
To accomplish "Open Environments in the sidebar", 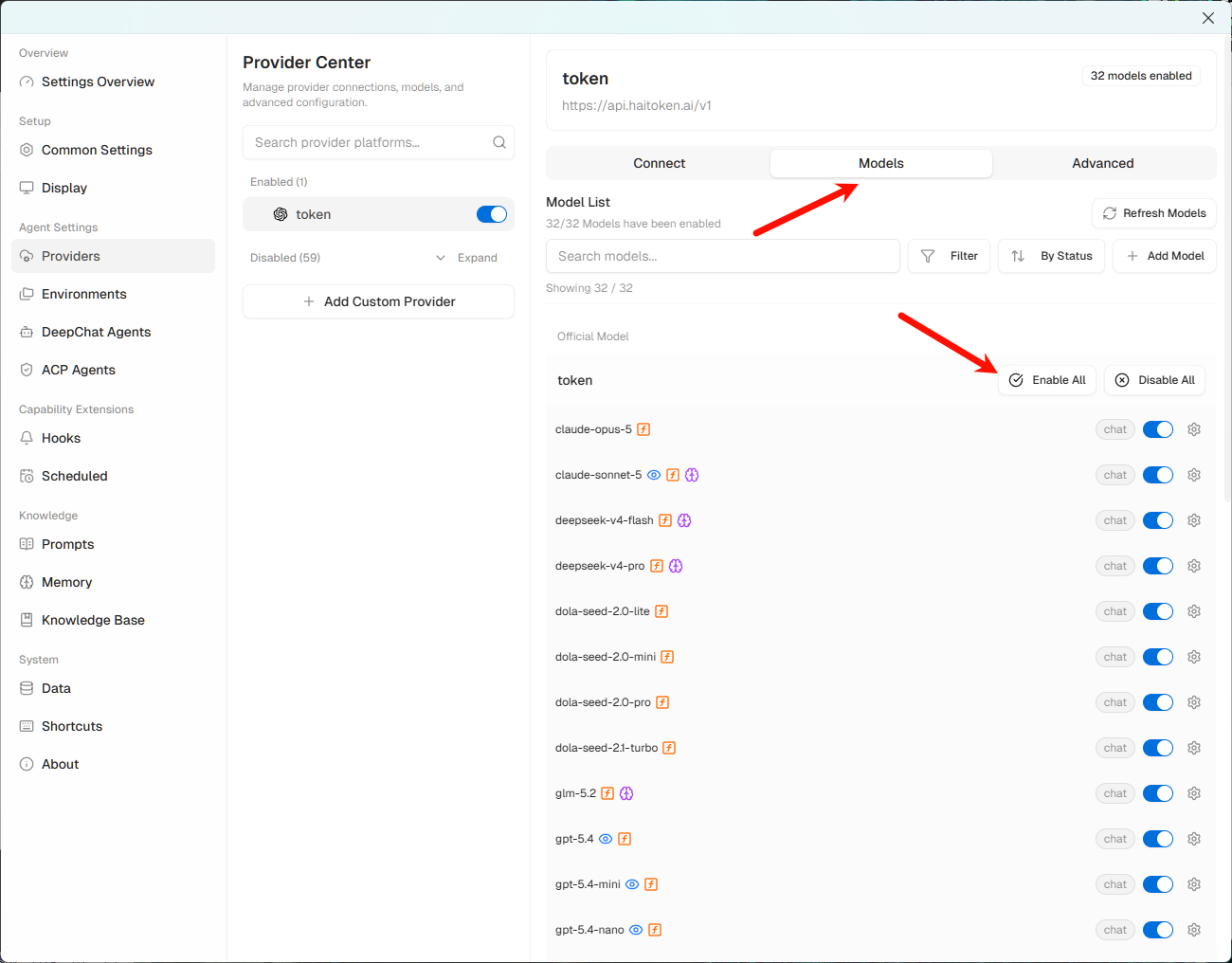I will click(x=113, y=294).
